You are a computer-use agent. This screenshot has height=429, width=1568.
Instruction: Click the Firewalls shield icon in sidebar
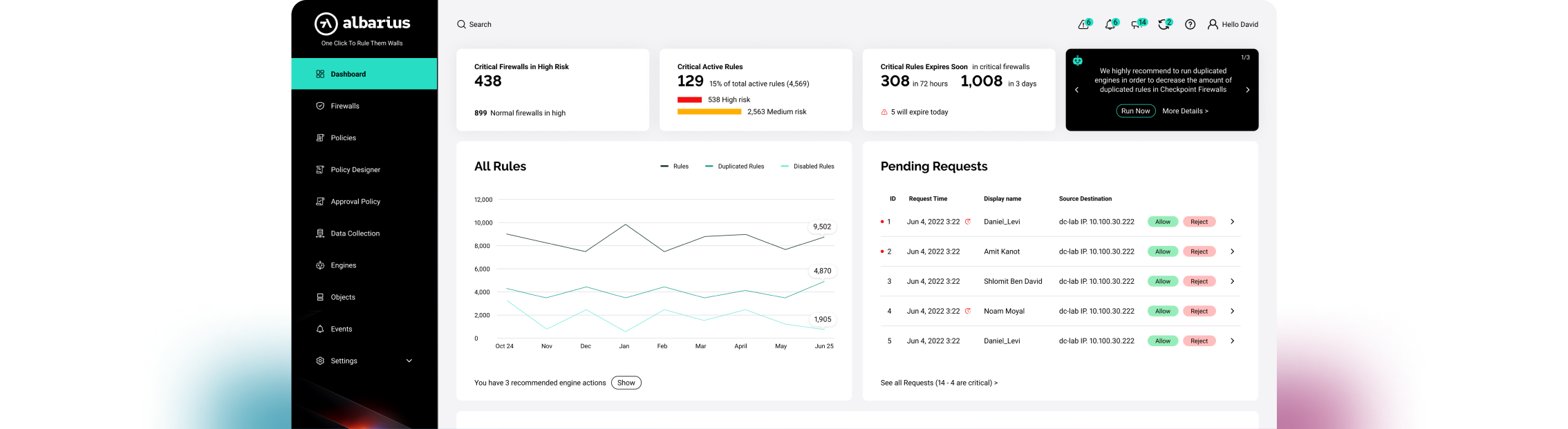tap(320, 106)
